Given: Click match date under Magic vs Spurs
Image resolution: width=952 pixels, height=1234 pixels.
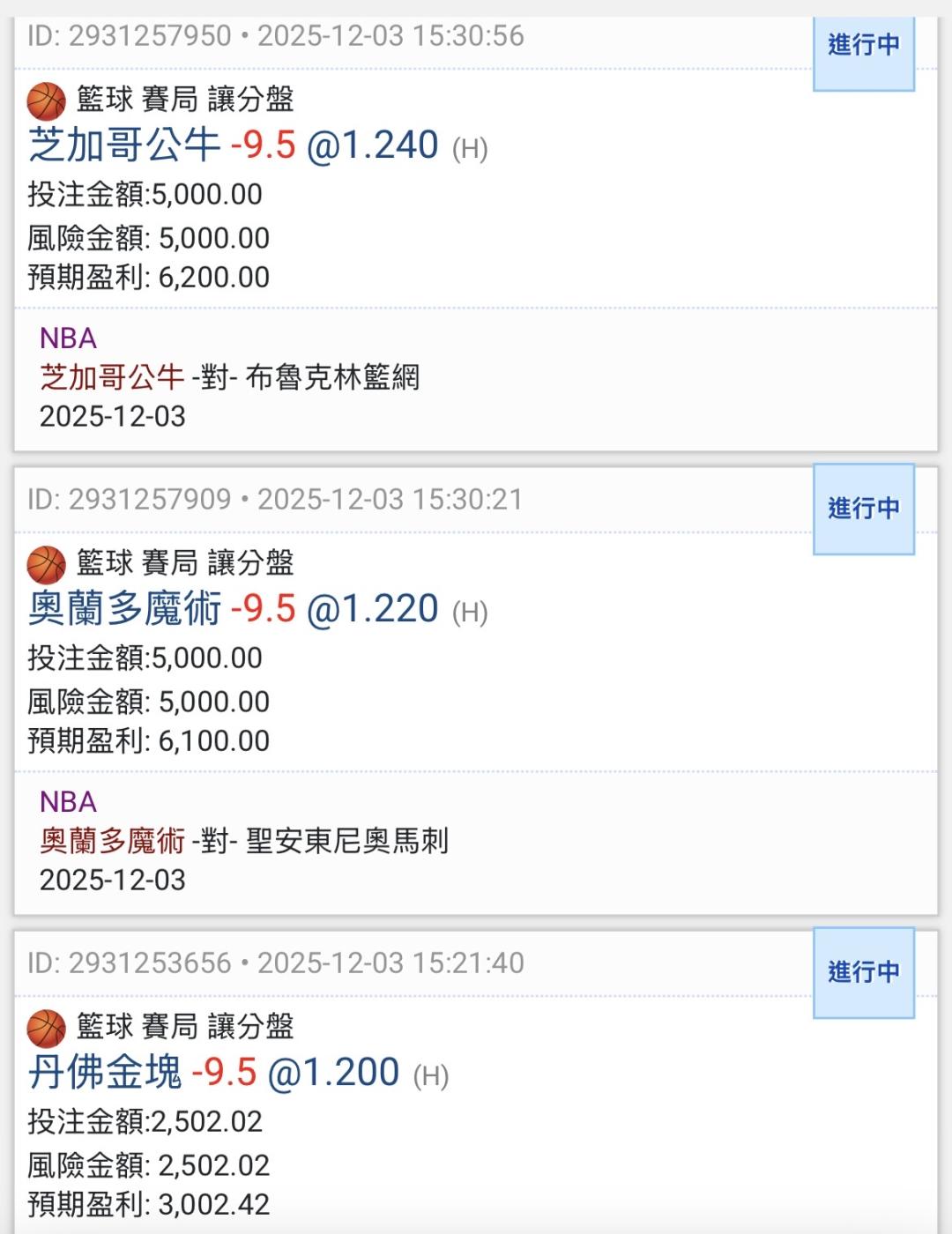Looking at the screenshot, I should 112,880.
